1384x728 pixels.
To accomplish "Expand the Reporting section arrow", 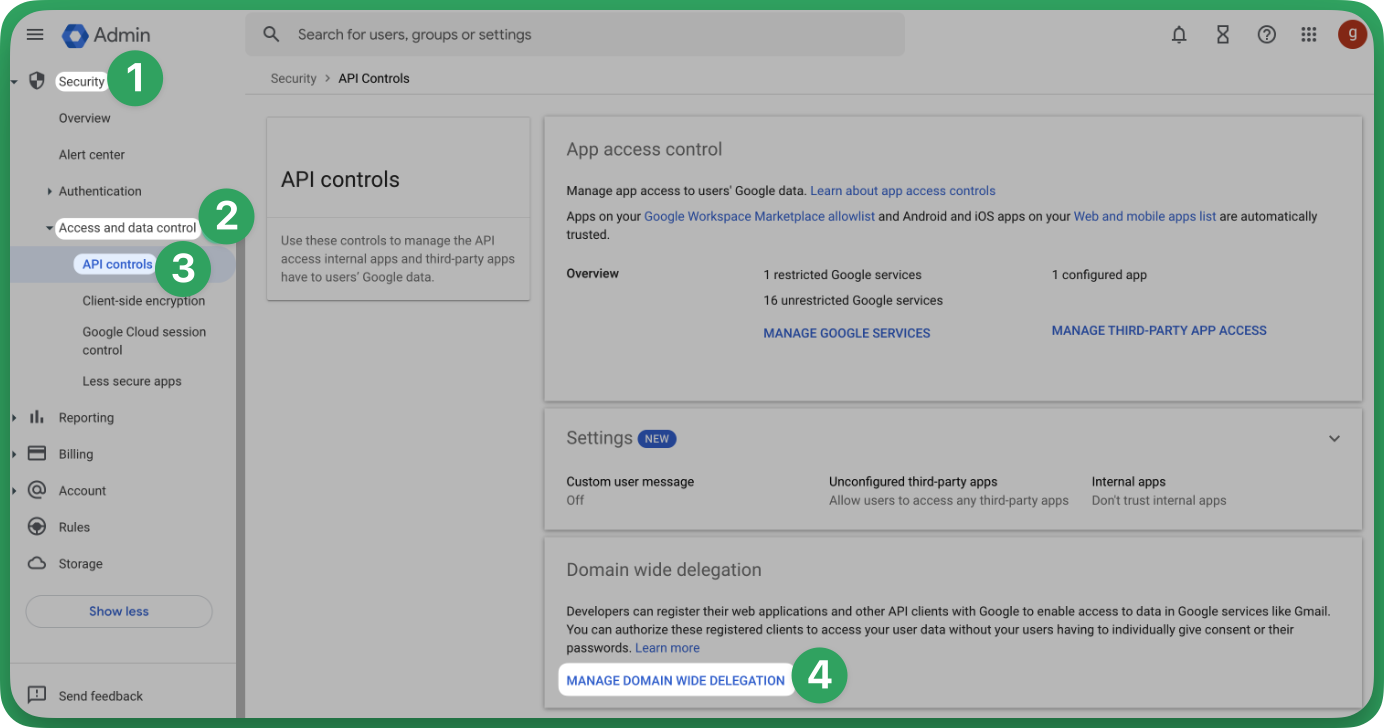I will 14,418.
